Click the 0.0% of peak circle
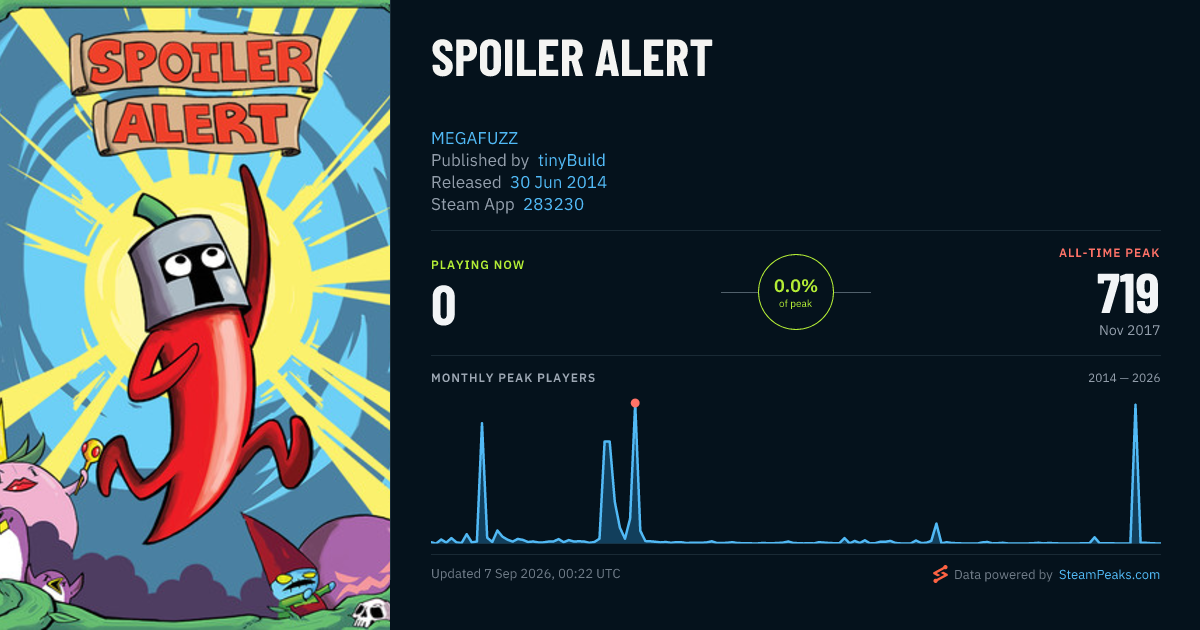1200x630 pixels. coord(795,292)
